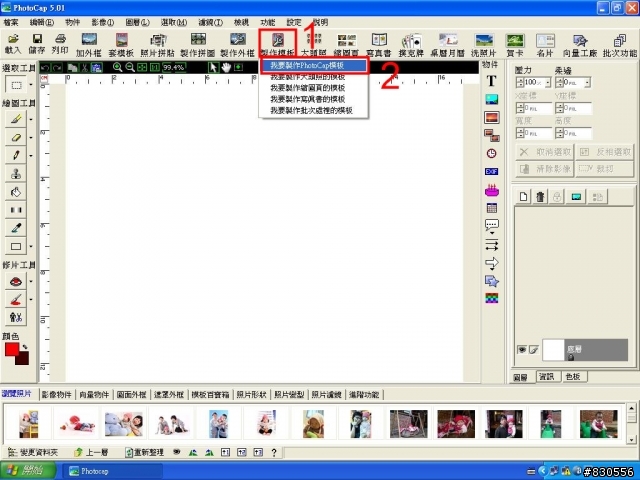Insert a clock date object
This screenshot has width=640, height=480.
tap(491, 153)
